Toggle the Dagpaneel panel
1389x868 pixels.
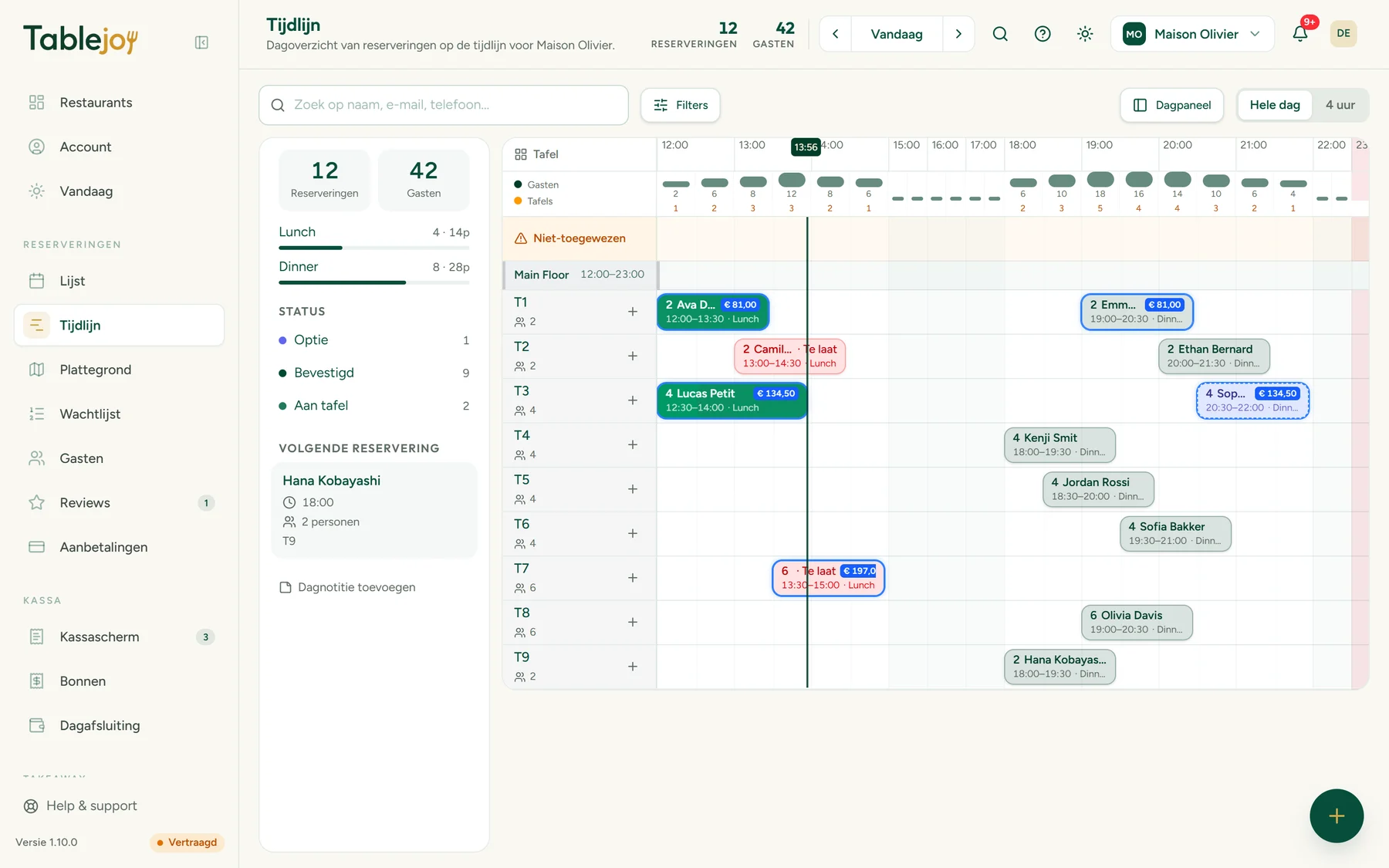point(1172,105)
